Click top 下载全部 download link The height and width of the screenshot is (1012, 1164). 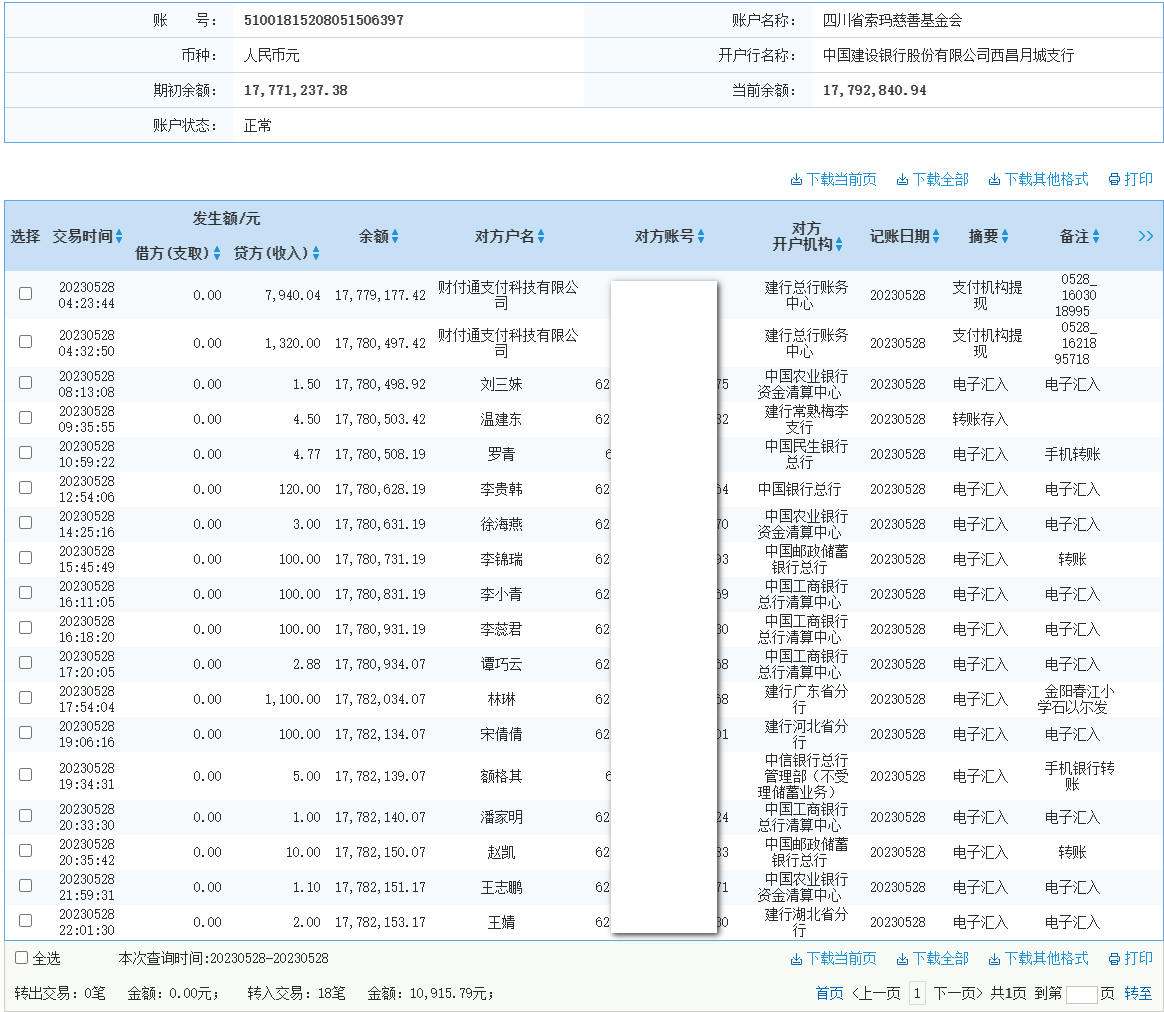[932, 179]
